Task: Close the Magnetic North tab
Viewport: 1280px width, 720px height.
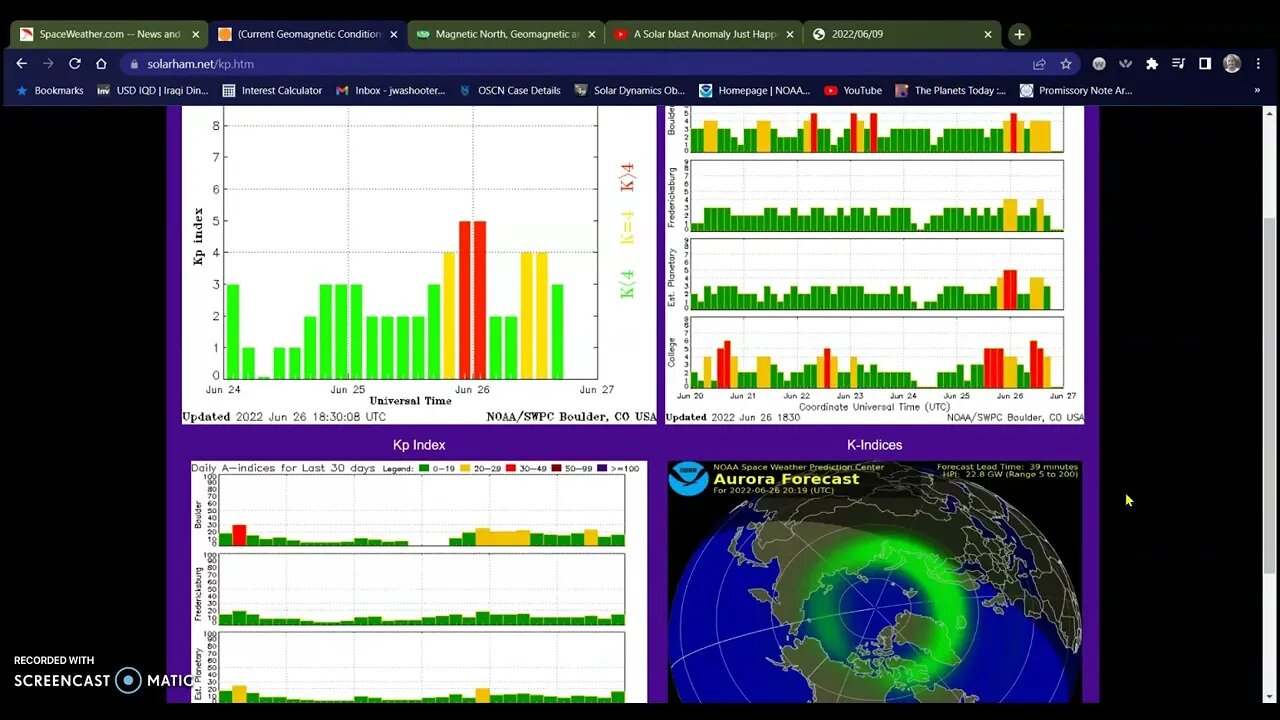Action: pos(592,34)
